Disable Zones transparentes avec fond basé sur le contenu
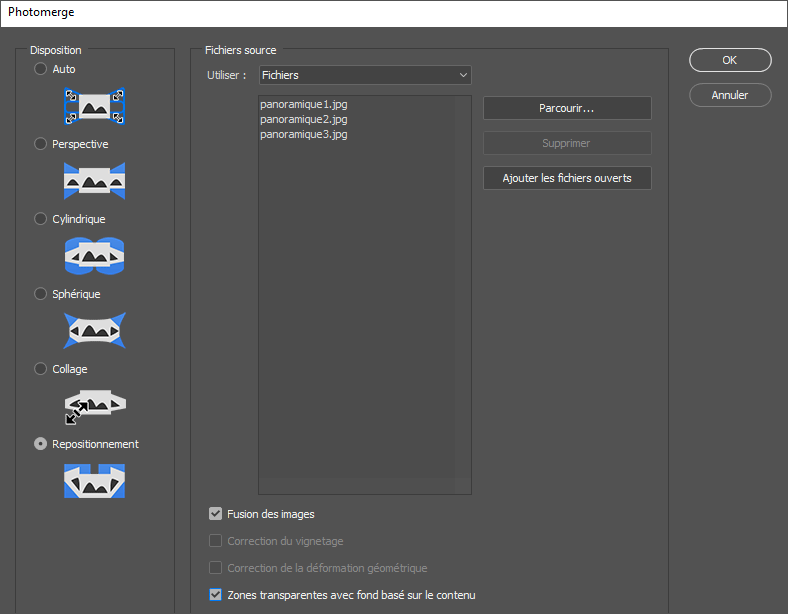 click(215, 595)
